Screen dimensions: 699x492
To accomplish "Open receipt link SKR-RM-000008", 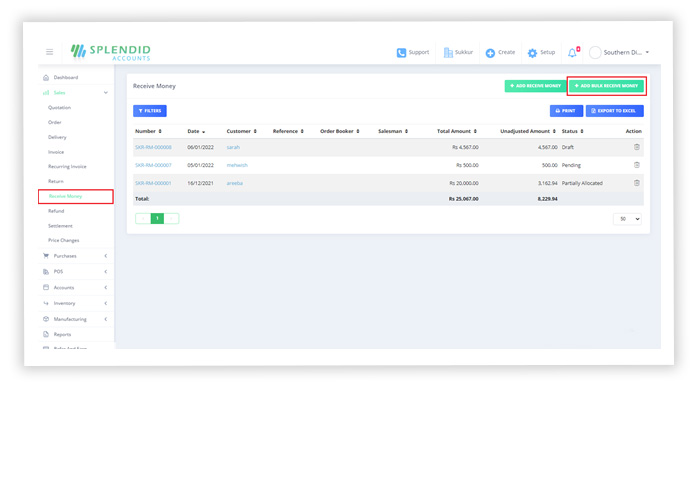I will point(153,148).
